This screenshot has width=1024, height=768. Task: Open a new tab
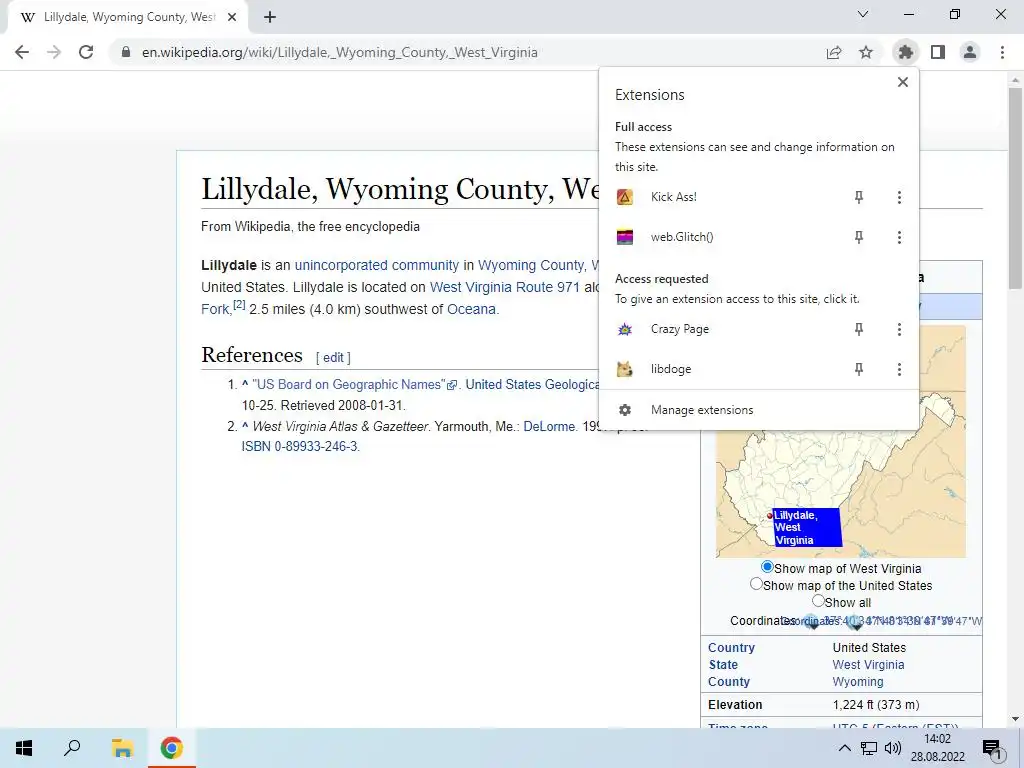270,17
